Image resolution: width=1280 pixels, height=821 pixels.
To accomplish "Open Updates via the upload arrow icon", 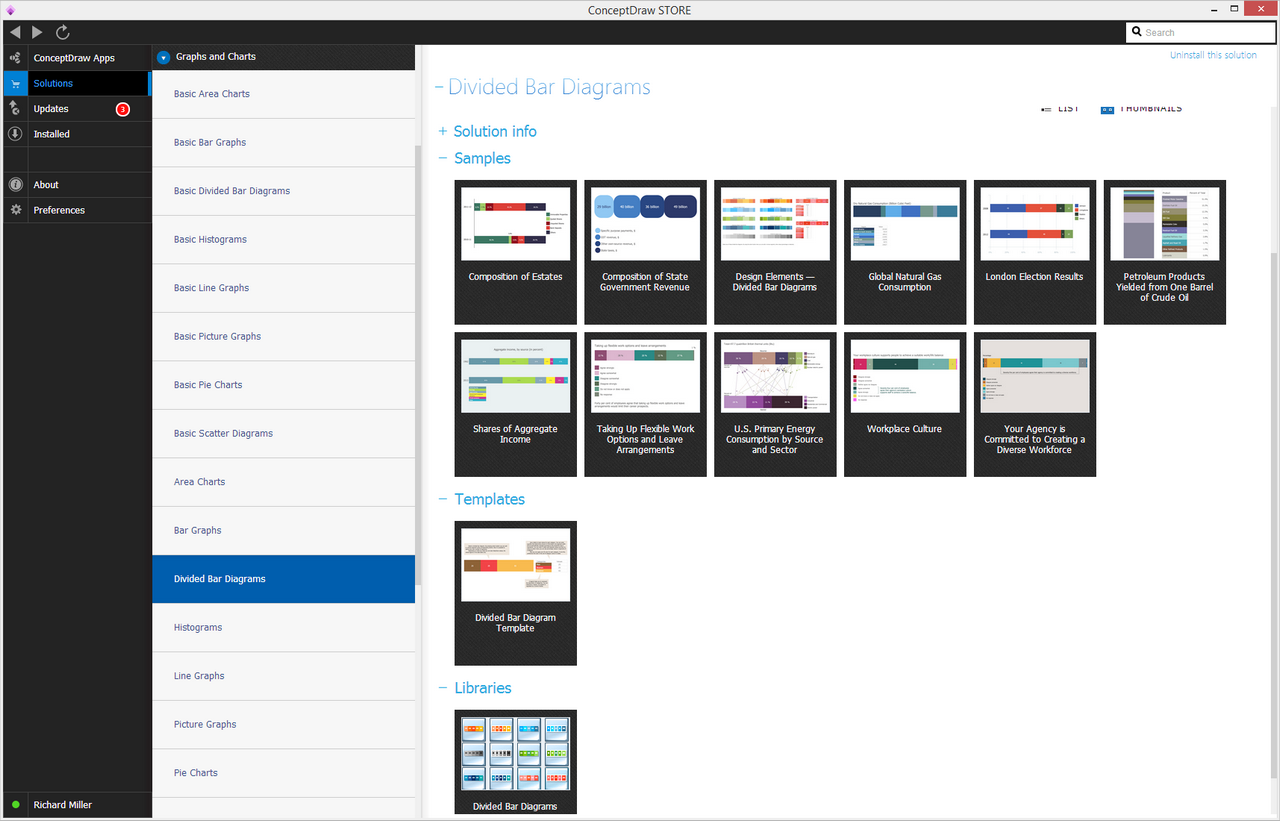I will [14, 108].
